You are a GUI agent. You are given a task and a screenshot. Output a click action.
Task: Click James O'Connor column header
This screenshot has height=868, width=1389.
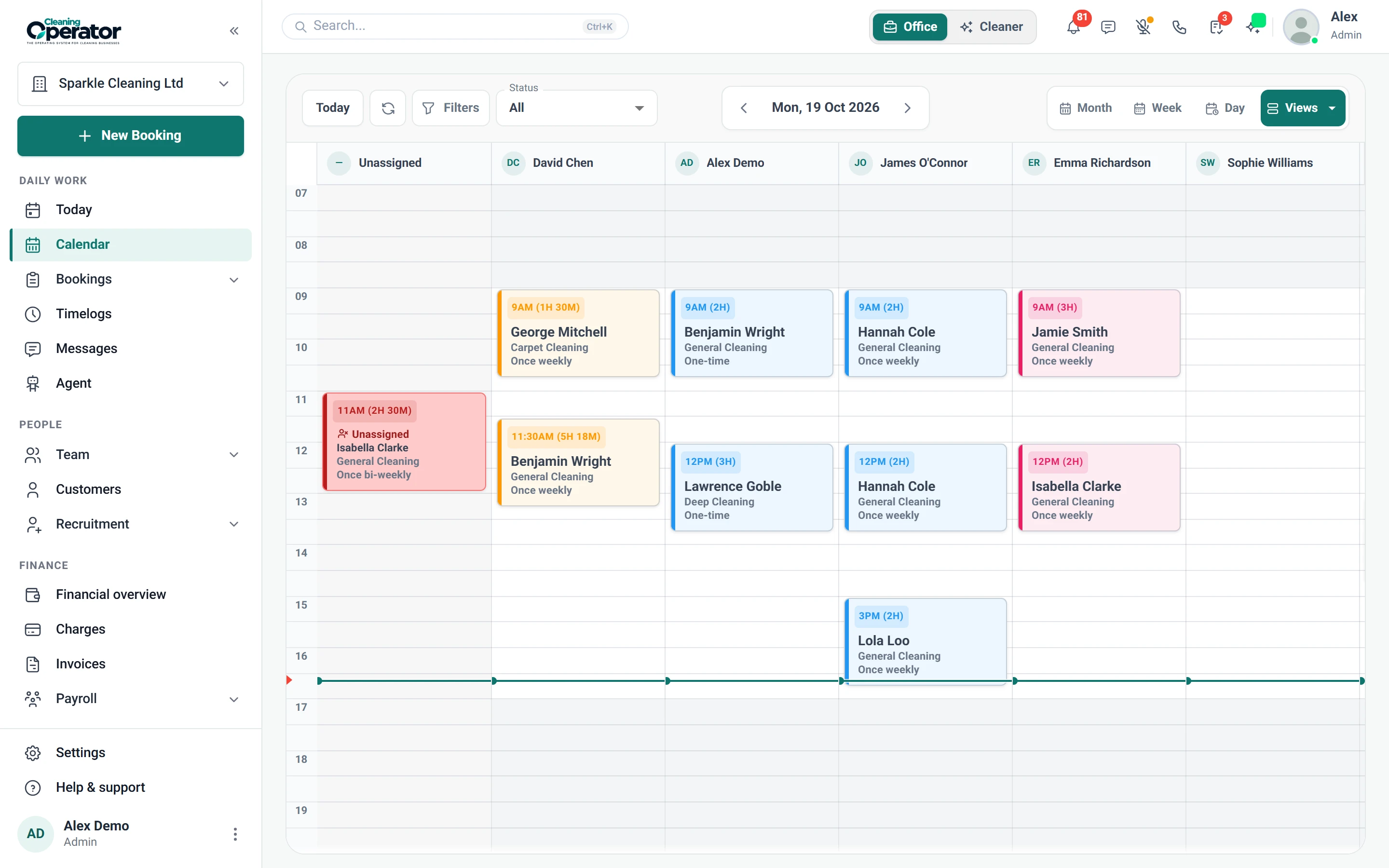coord(925,163)
